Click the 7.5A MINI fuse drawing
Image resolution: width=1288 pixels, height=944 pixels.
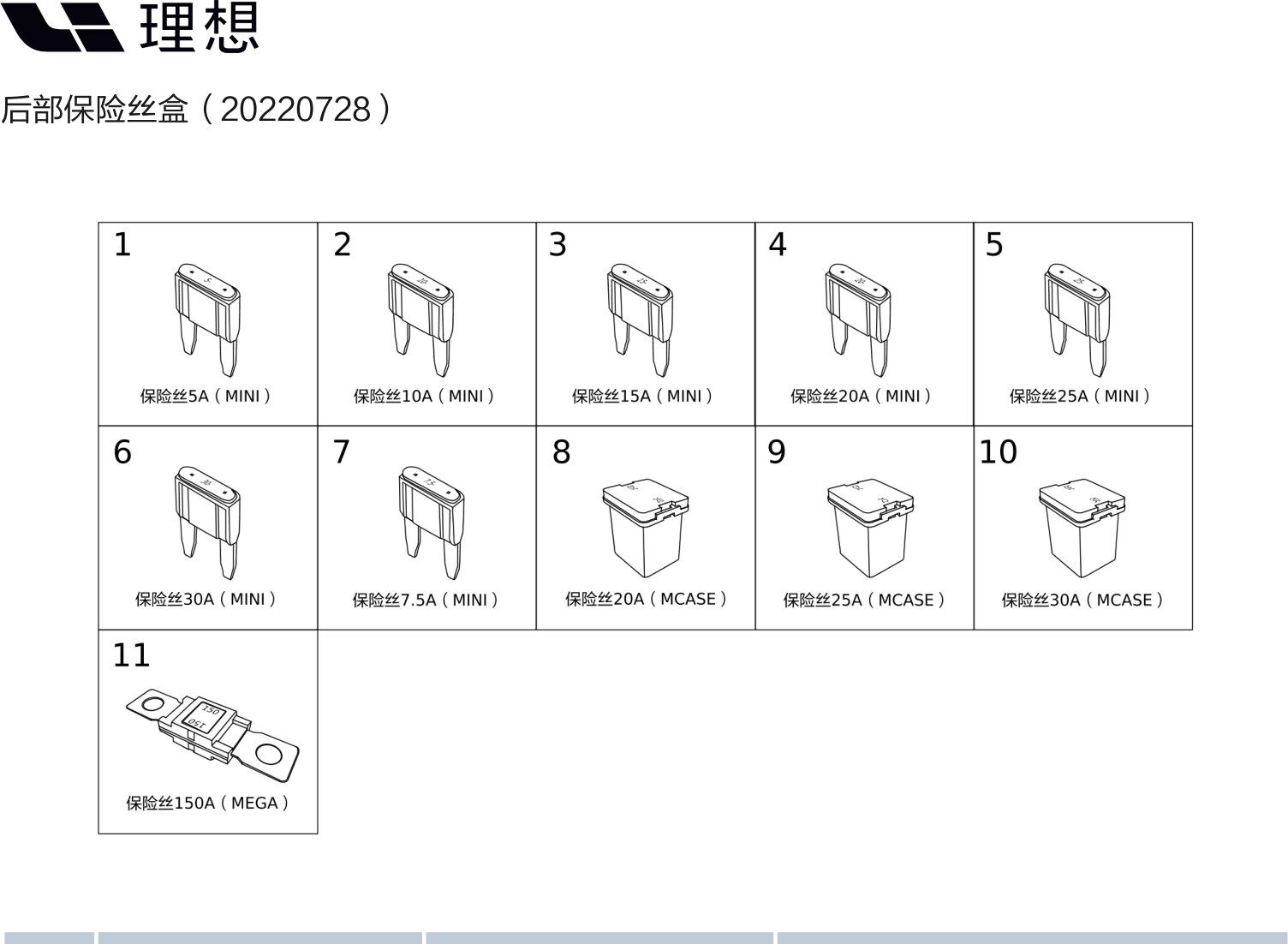[432, 523]
